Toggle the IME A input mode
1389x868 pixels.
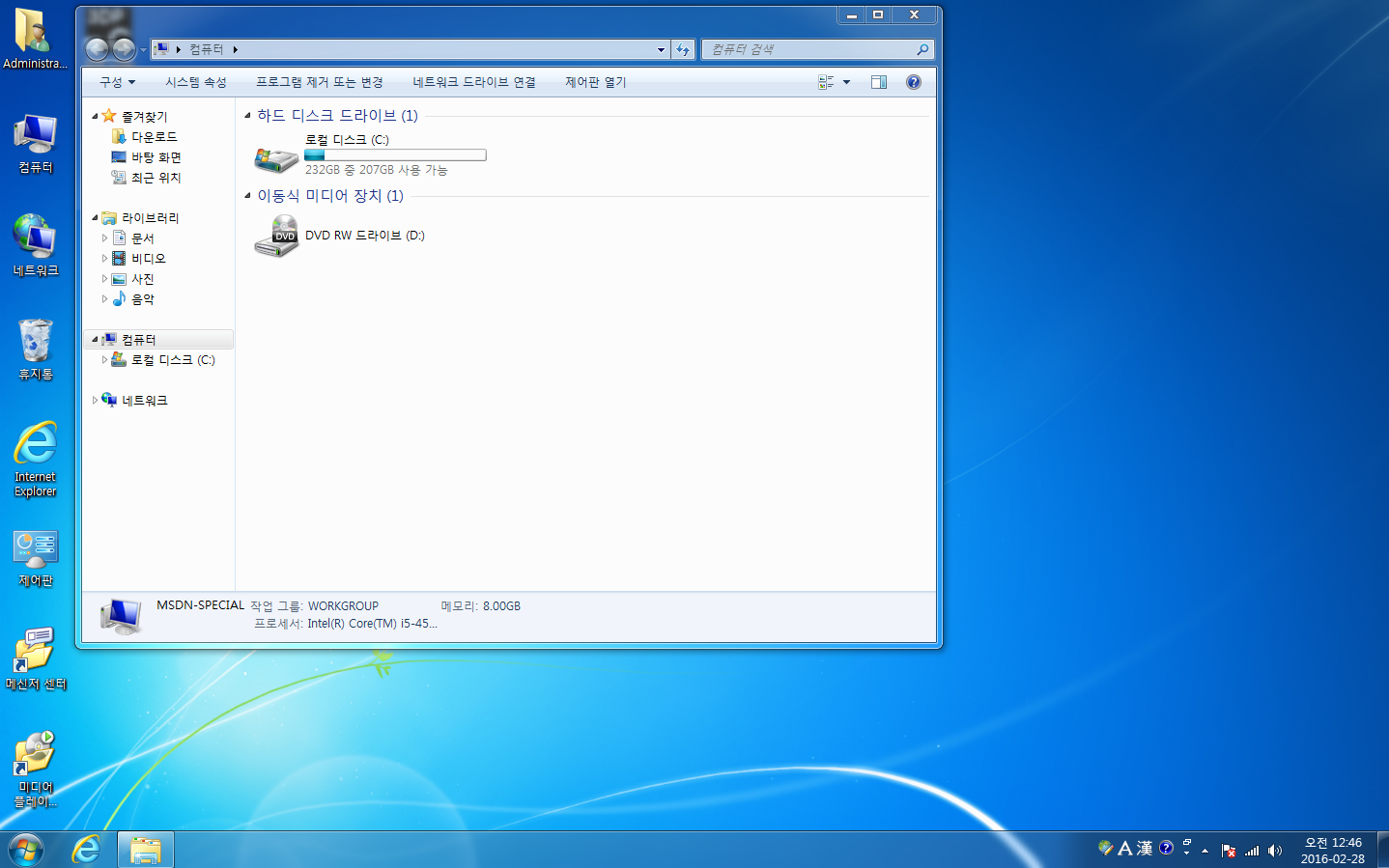click(x=1124, y=848)
